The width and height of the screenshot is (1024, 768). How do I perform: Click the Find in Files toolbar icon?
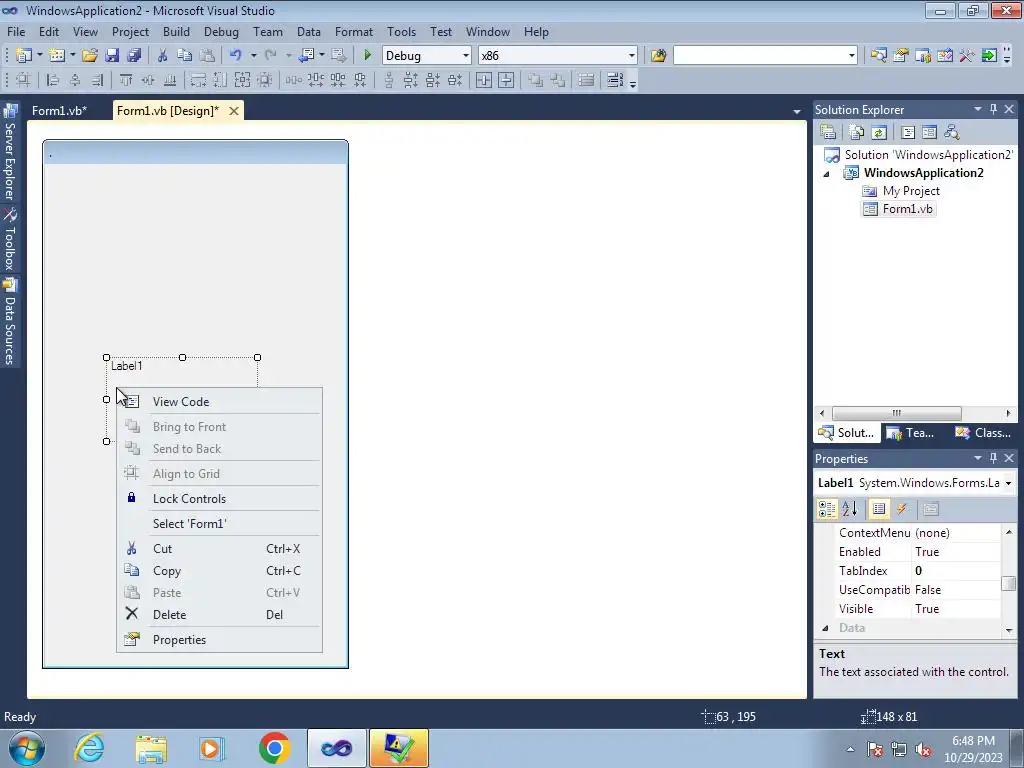(x=658, y=56)
